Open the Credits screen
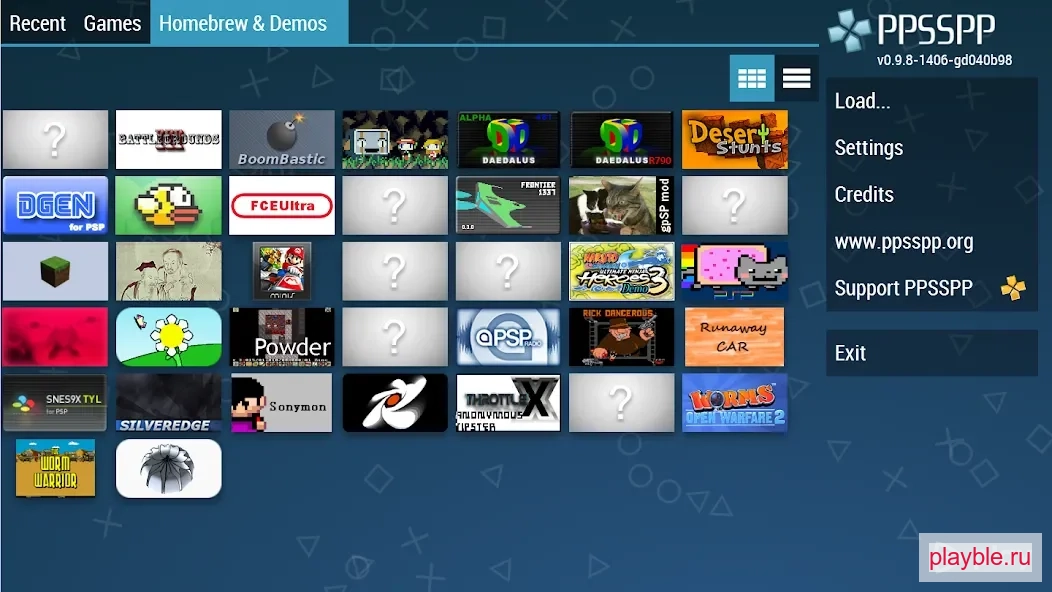 point(932,195)
